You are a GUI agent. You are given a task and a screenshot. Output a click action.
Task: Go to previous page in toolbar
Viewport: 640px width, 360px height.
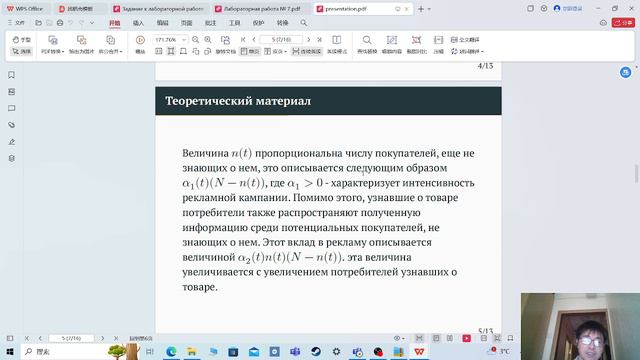254,40
